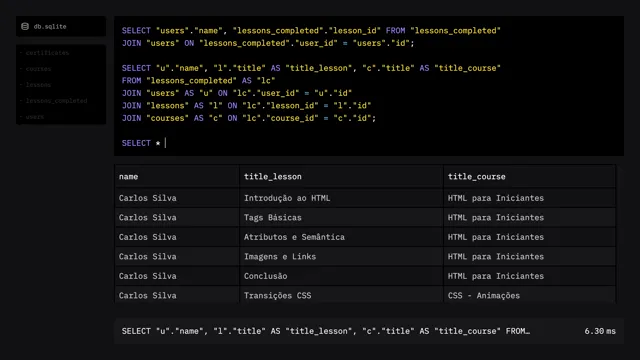Select the Imagens e Links cell
Image resolution: width=640 pixels, height=360 pixels.
click(x=341, y=257)
